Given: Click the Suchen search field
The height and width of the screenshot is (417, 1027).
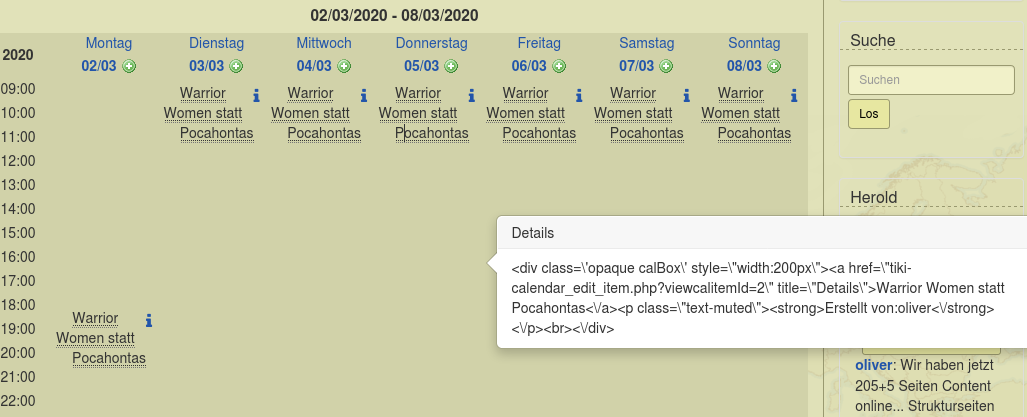Looking at the screenshot, I should (x=931, y=80).
